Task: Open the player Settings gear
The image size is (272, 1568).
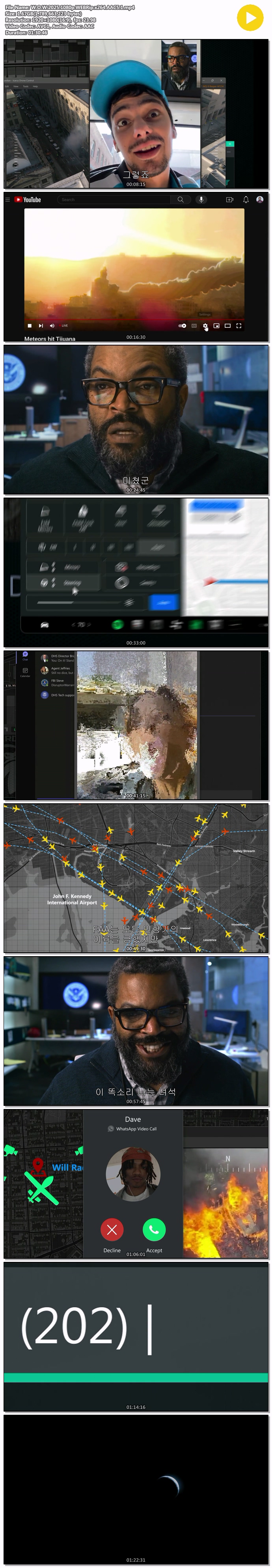Action: click(x=205, y=326)
